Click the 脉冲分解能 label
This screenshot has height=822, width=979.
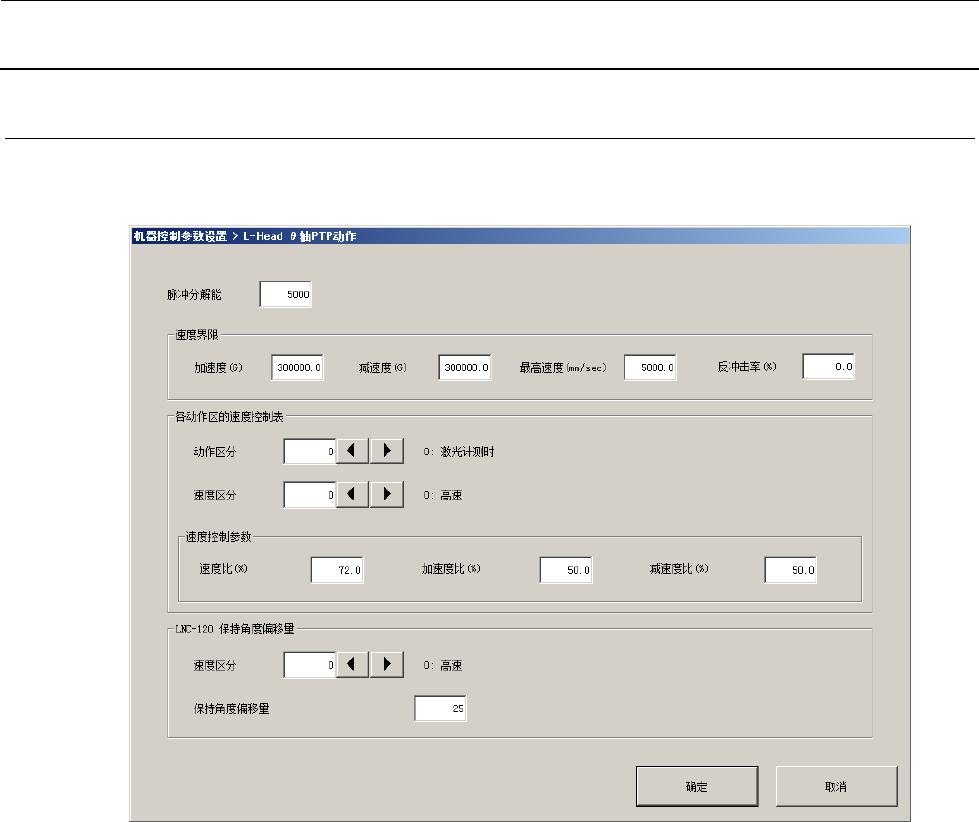[x=194, y=295]
